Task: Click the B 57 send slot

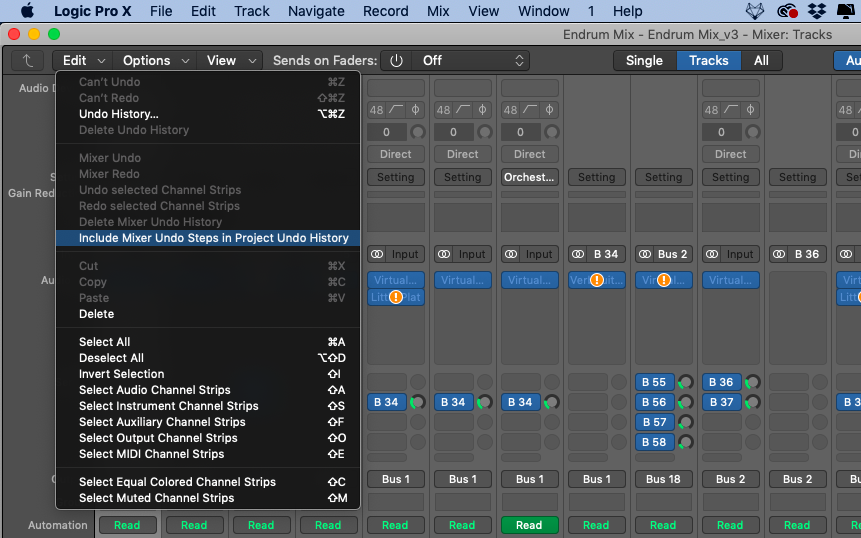Action: click(655, 422)
